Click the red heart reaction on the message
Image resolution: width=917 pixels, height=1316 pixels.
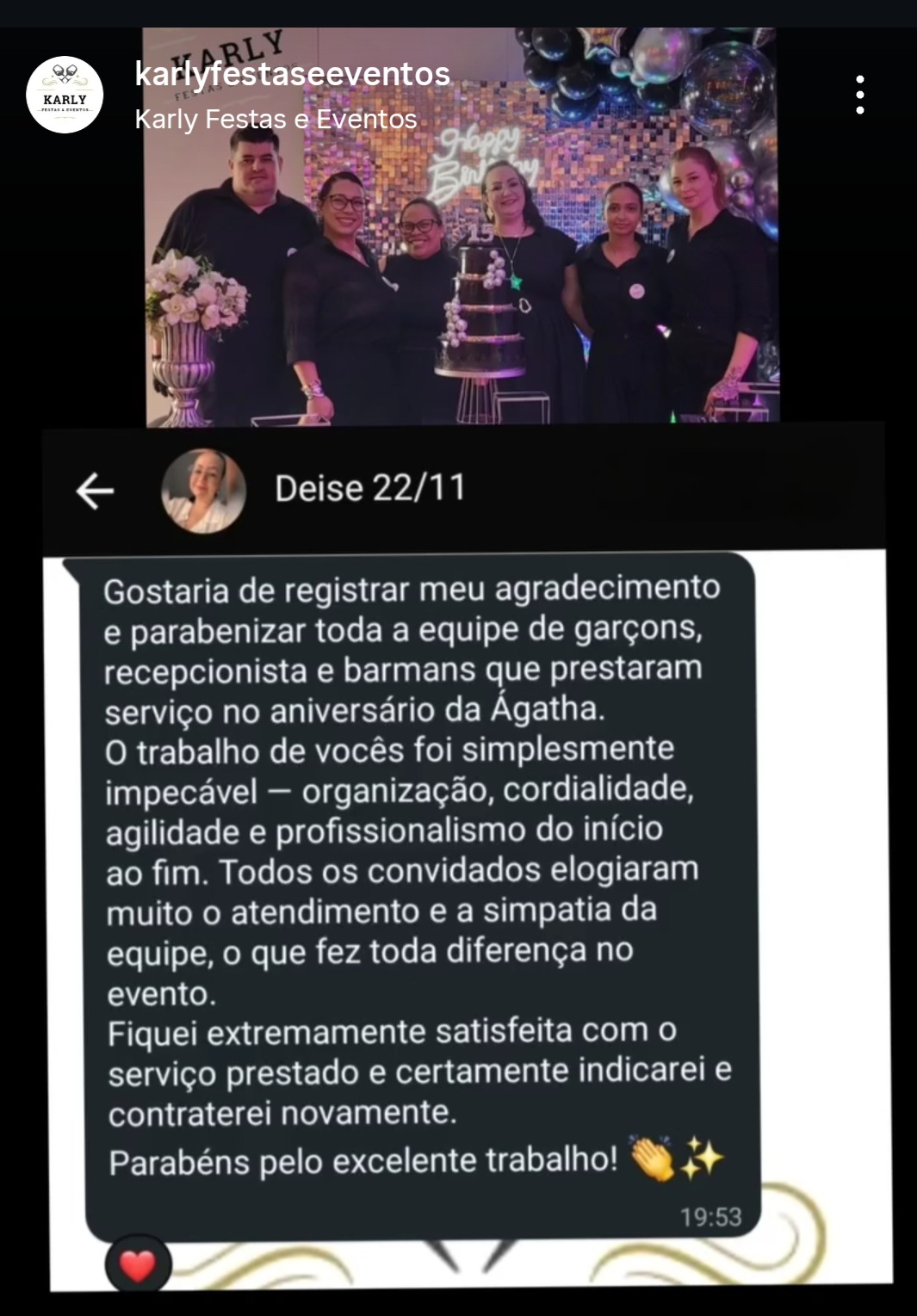click(138, 1265)
